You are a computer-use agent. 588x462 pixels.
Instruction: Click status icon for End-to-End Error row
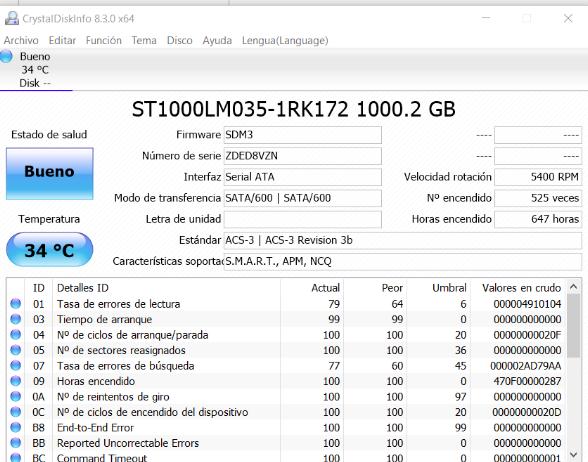16,428
